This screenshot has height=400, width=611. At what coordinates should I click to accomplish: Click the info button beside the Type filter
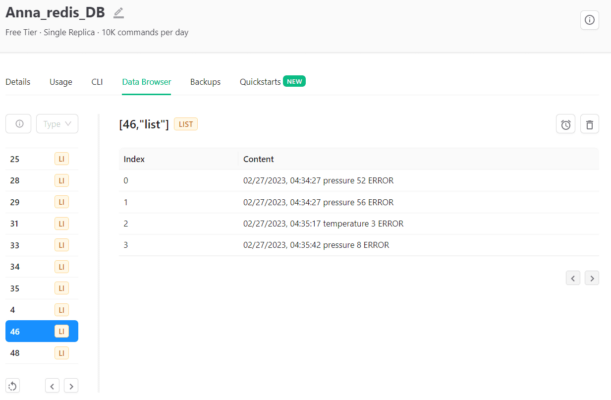(x=18, y=124)
